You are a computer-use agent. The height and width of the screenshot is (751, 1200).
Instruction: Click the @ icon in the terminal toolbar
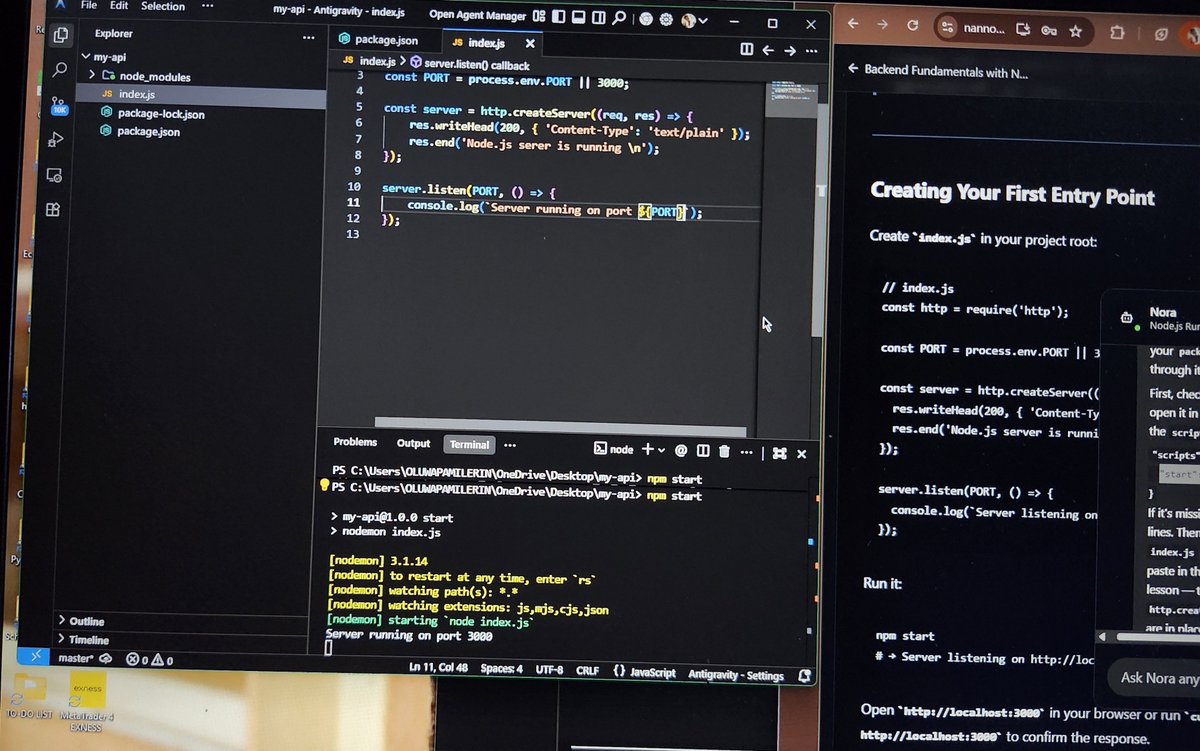[681, 451]
